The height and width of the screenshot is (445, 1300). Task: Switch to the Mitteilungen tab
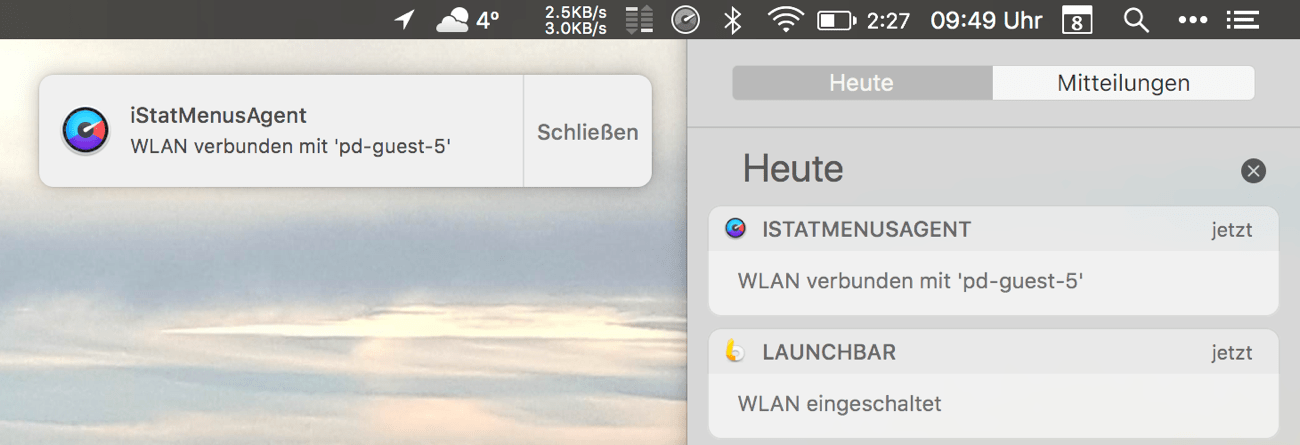coord(1123,83)
